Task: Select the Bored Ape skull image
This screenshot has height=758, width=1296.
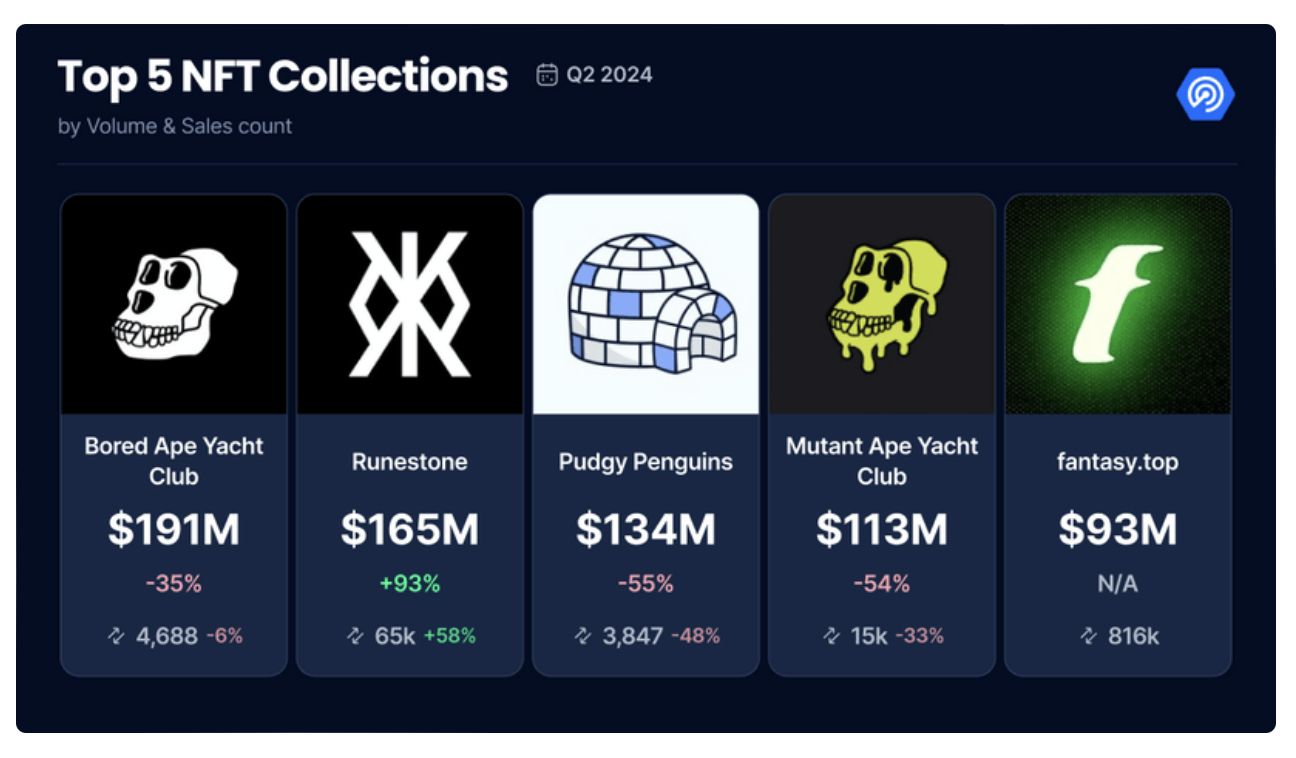Action: pyautogui.click(x=174, y=304)
